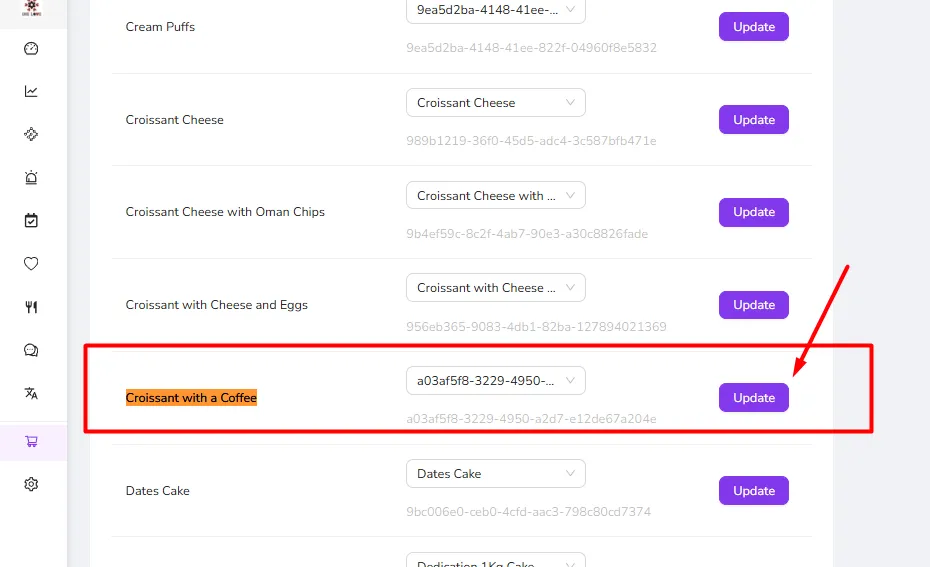Click the alarm siren icon in sidebar
930x567 pixels.
[31, 177]
